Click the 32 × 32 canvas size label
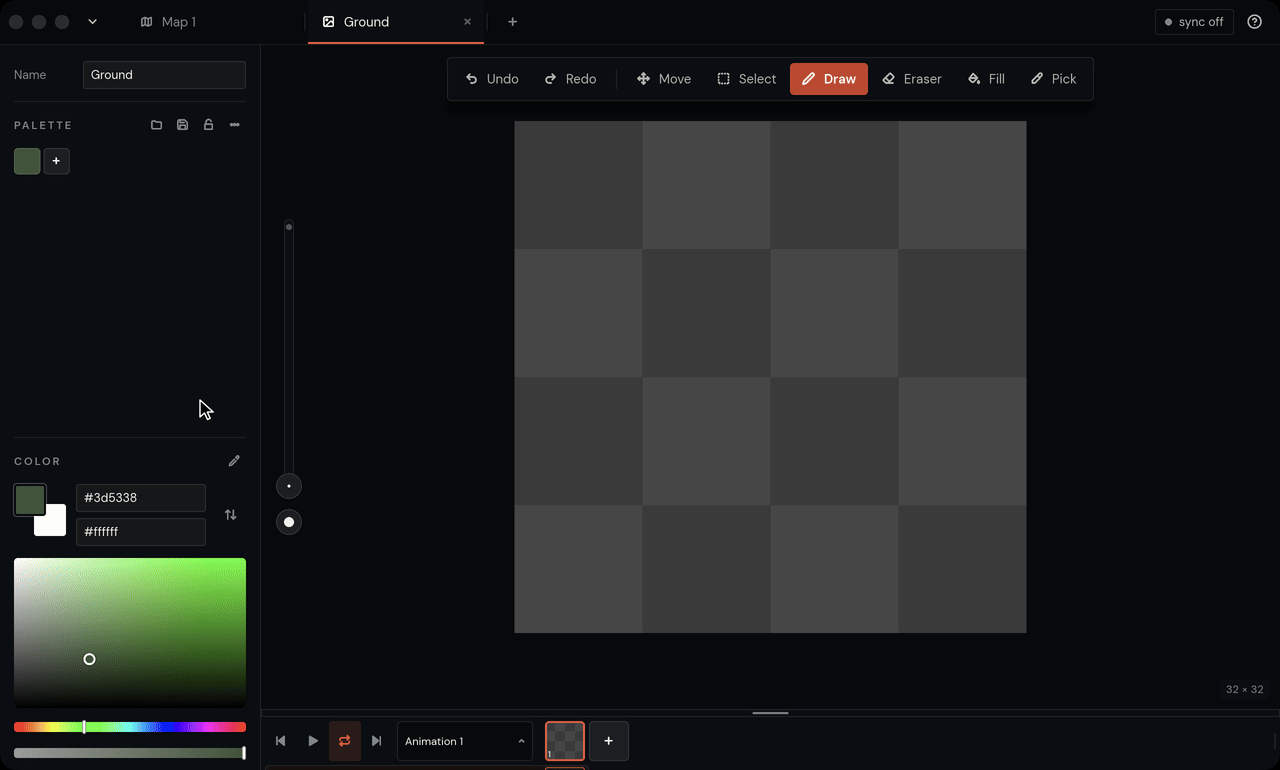This screenshot has width=1280, height=770. pyautogui.click(x=1245, y=689)
